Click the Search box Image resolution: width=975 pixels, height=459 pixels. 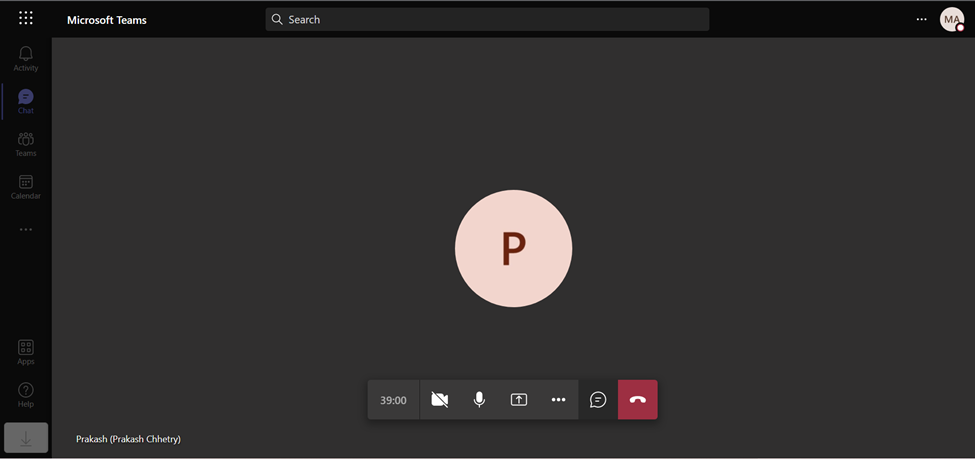point(487,19)
